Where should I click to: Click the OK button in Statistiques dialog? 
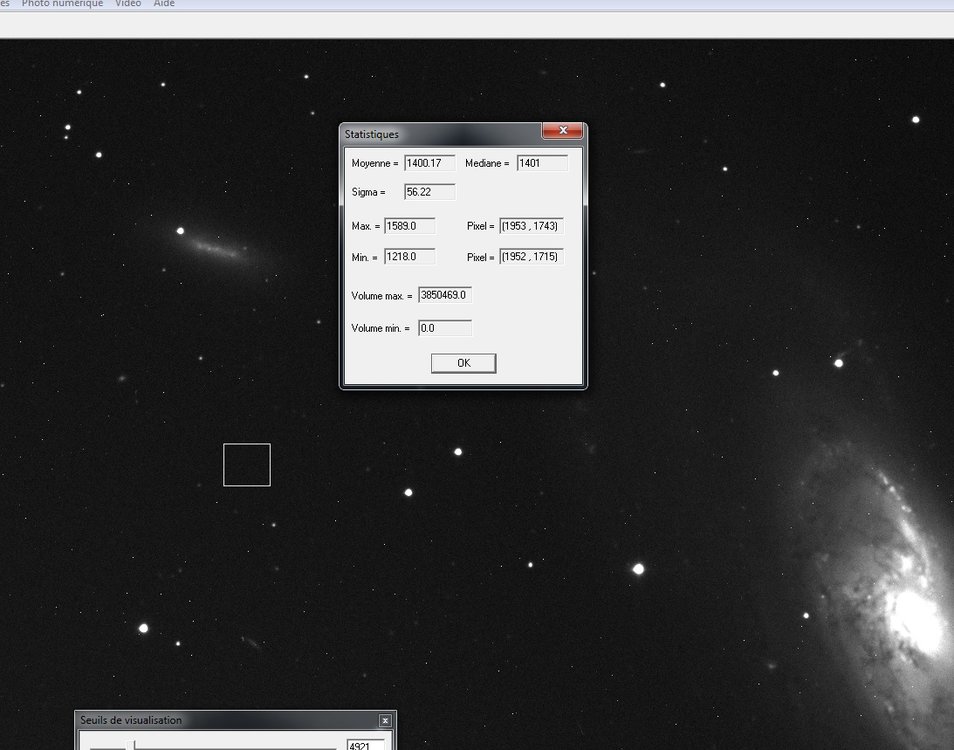[x=462, y=362]
